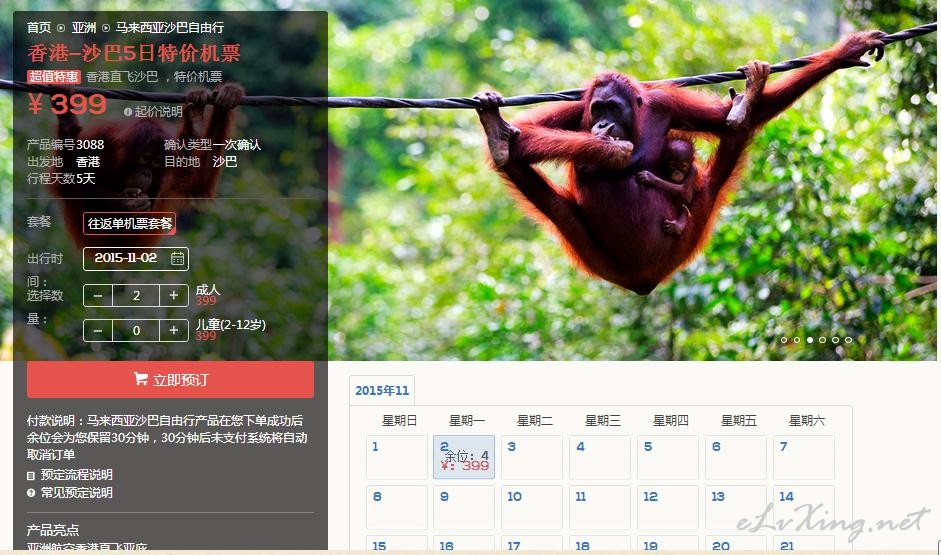Screen dimensions: 941x555
Task: Increase child (2-12岁) count with plus
Action: click(173, 330)
